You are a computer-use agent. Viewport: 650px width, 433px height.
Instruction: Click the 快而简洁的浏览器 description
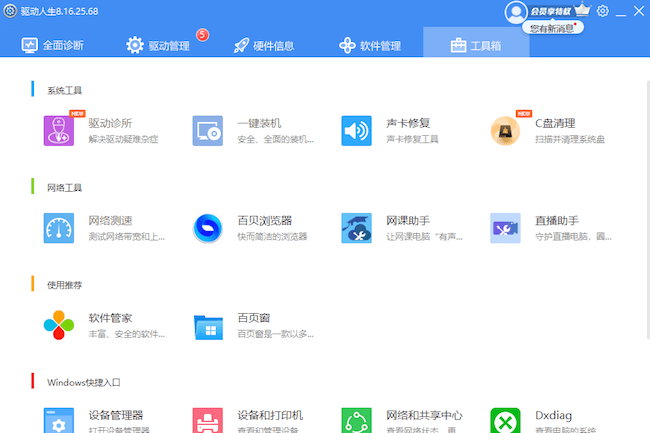click(x=272, y=237)
